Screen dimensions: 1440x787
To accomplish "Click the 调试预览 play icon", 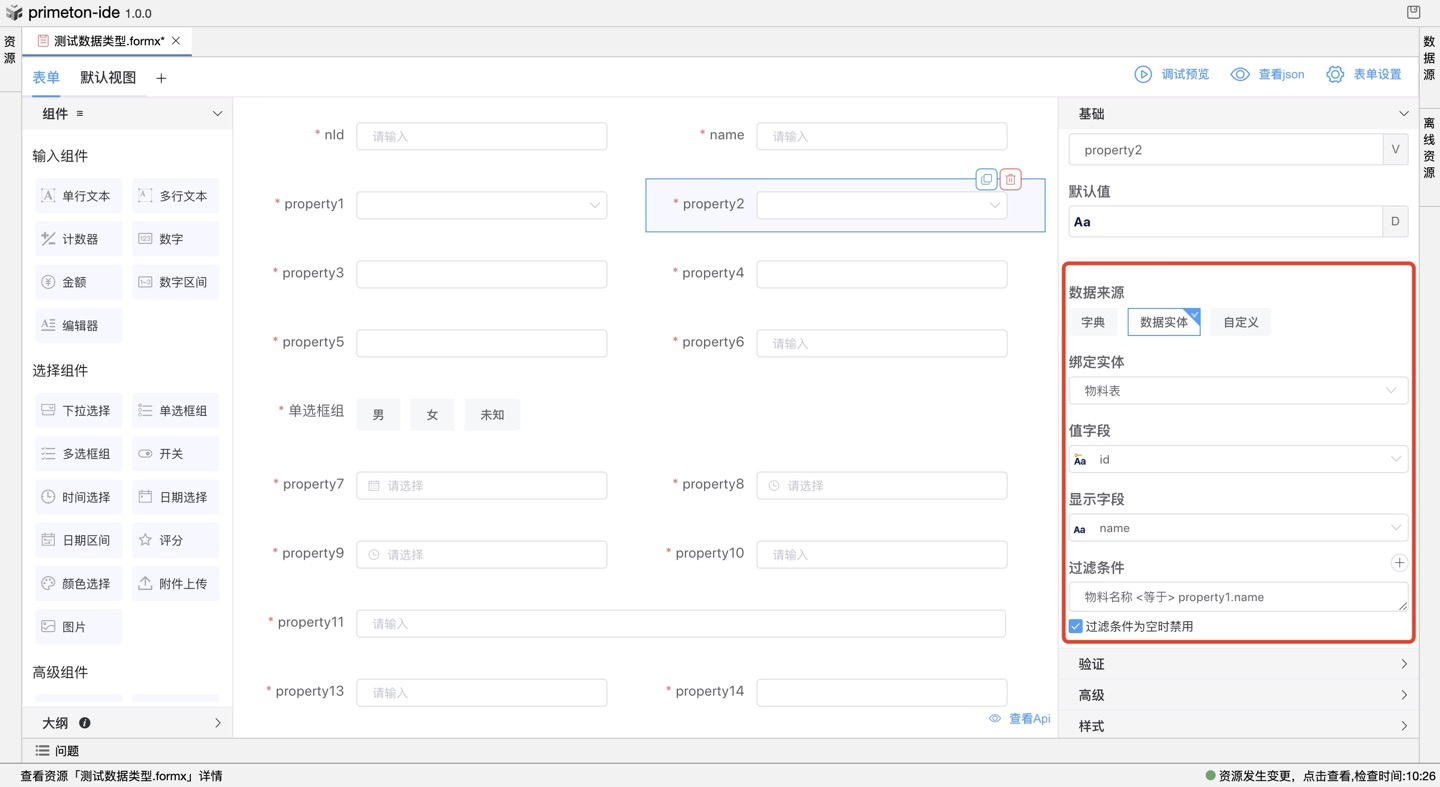I will coord(1143,75).
